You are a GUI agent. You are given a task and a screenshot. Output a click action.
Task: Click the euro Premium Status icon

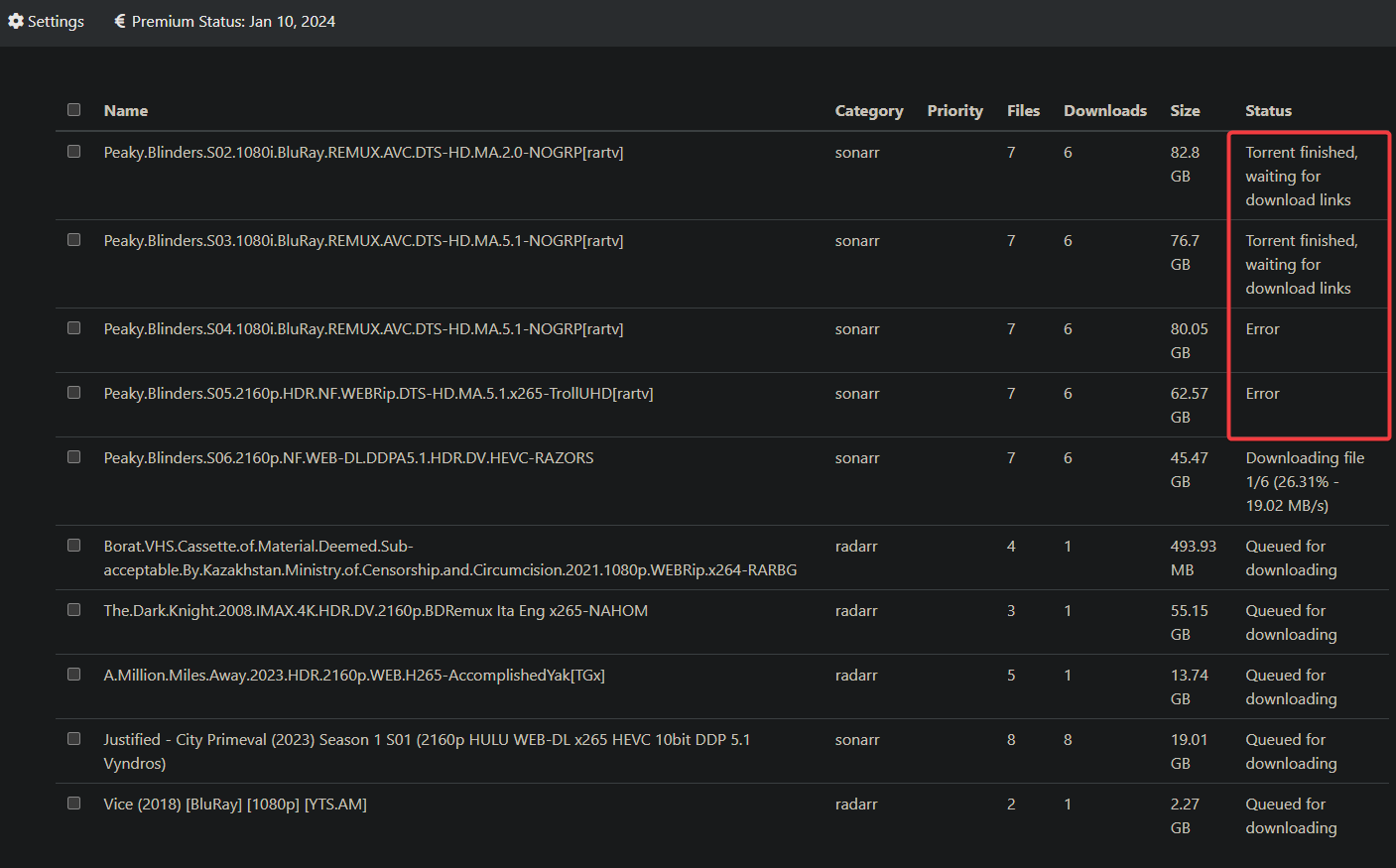point(119,21)
